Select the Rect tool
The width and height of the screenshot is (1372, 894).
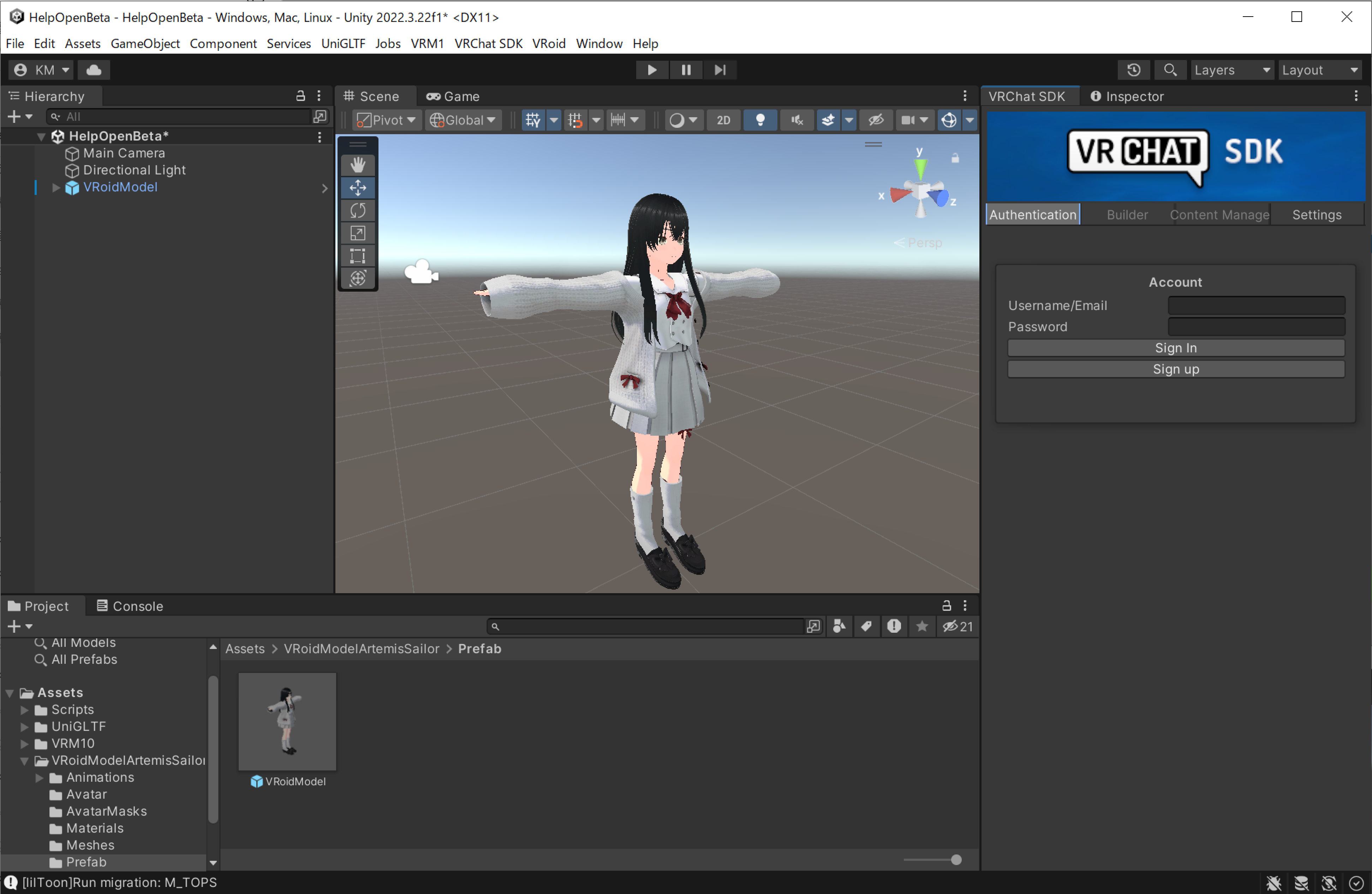[357, 255]
